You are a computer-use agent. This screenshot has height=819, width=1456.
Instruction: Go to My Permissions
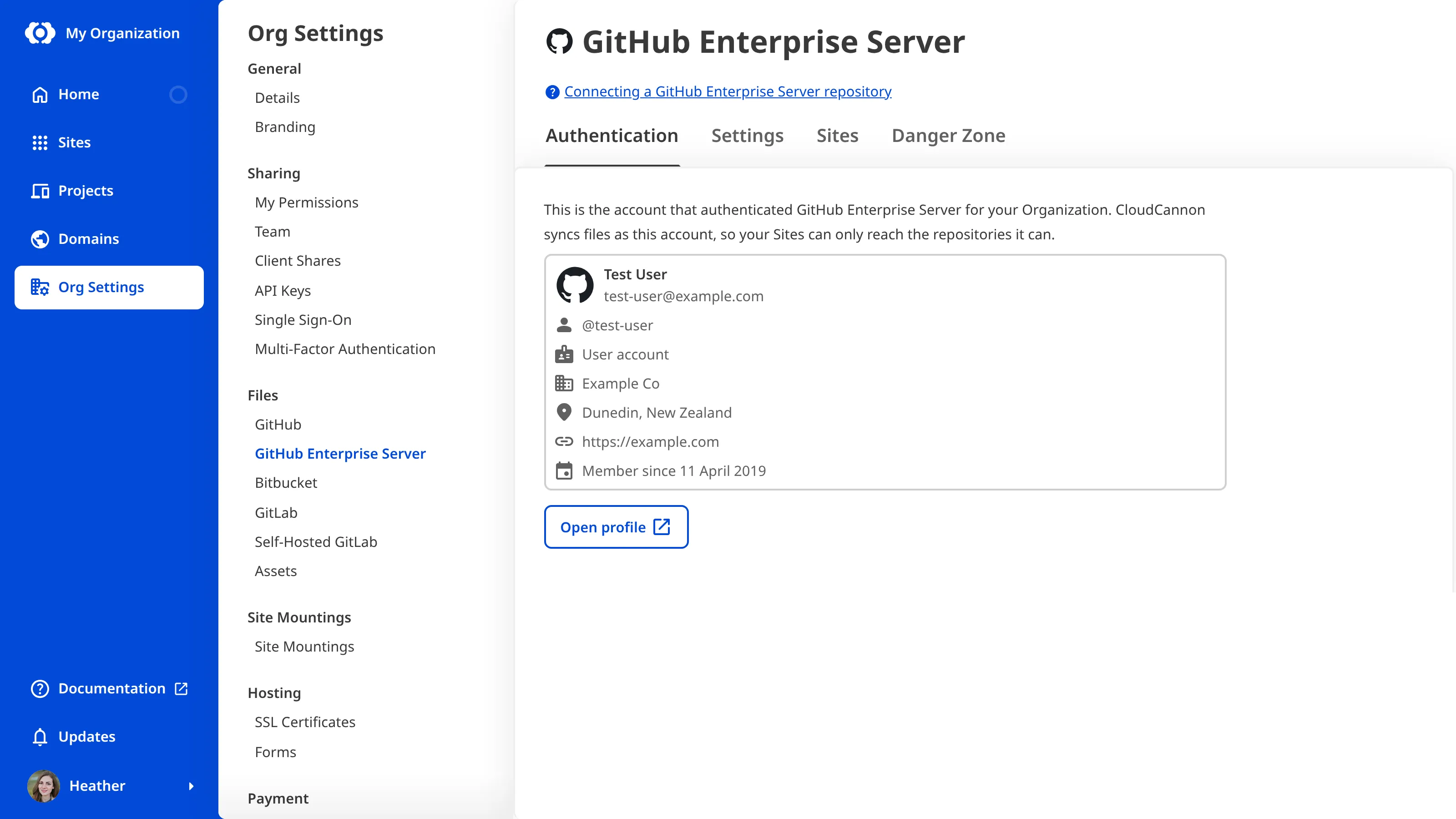(306, 203)
